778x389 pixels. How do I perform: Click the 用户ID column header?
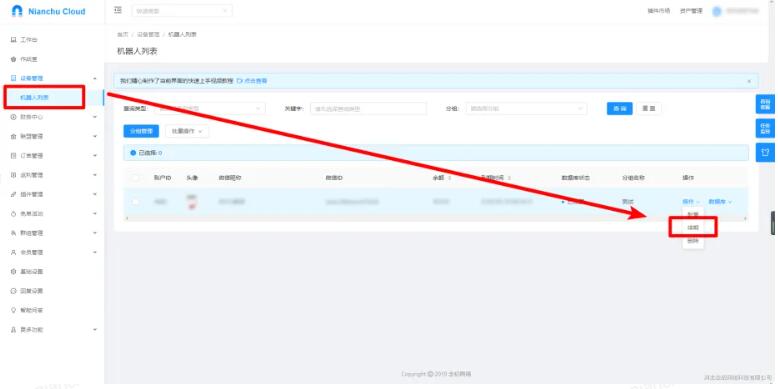point(162,178)
